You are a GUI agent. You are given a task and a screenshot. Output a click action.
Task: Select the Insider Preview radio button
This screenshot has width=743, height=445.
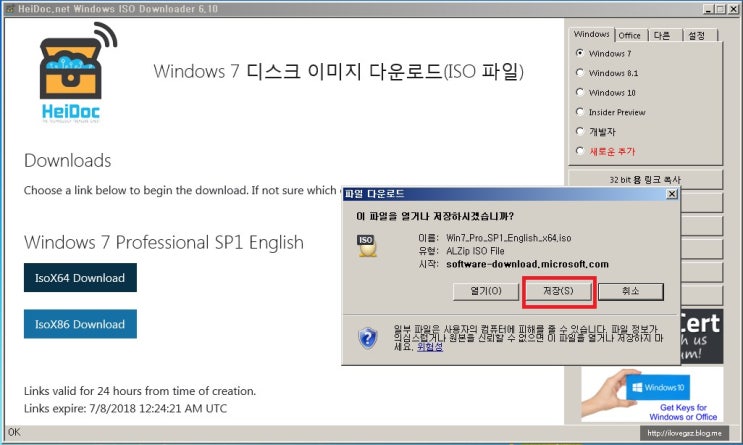(x=580, y=112)
